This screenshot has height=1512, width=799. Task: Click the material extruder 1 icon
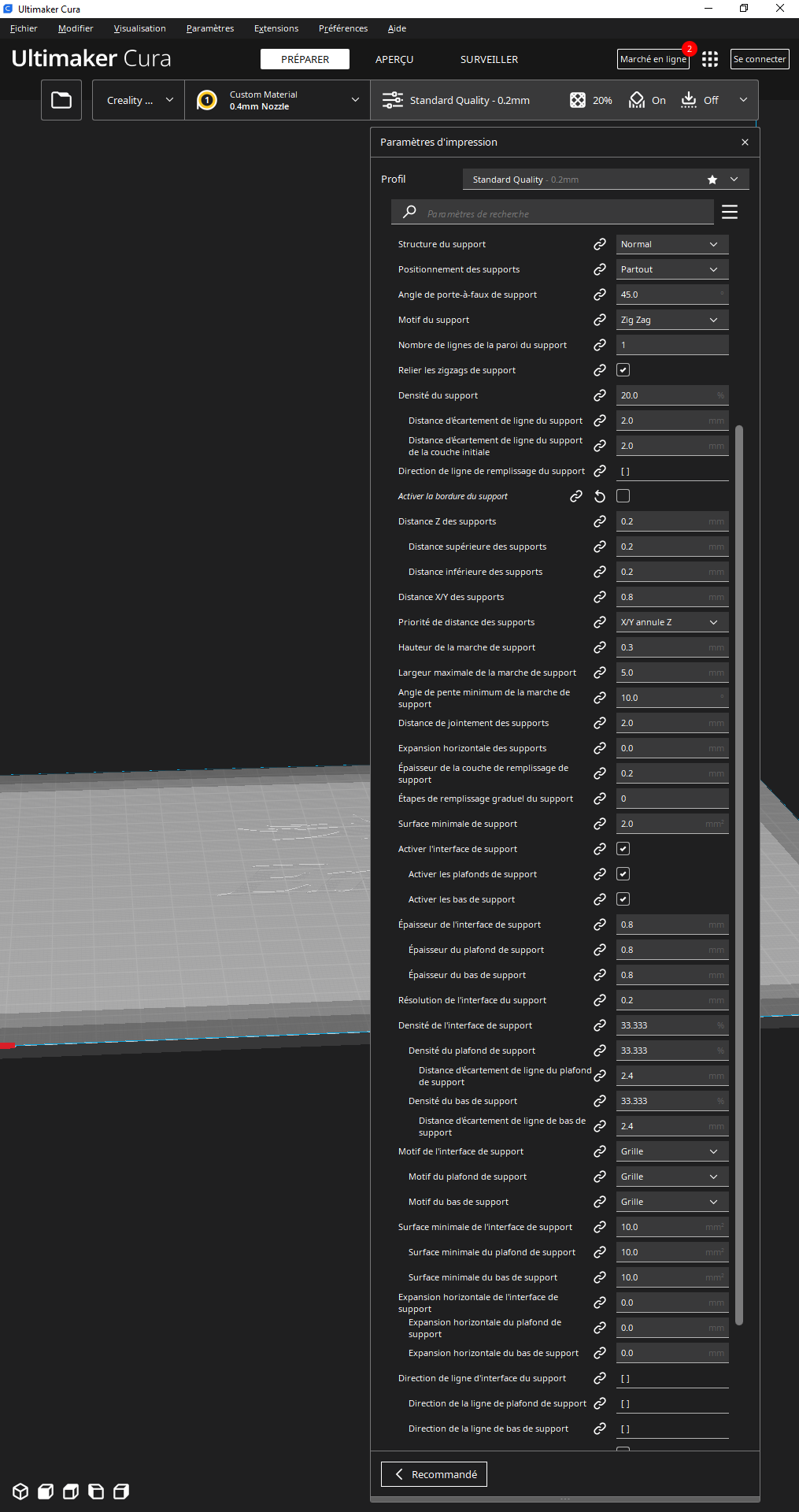(207, 100)
